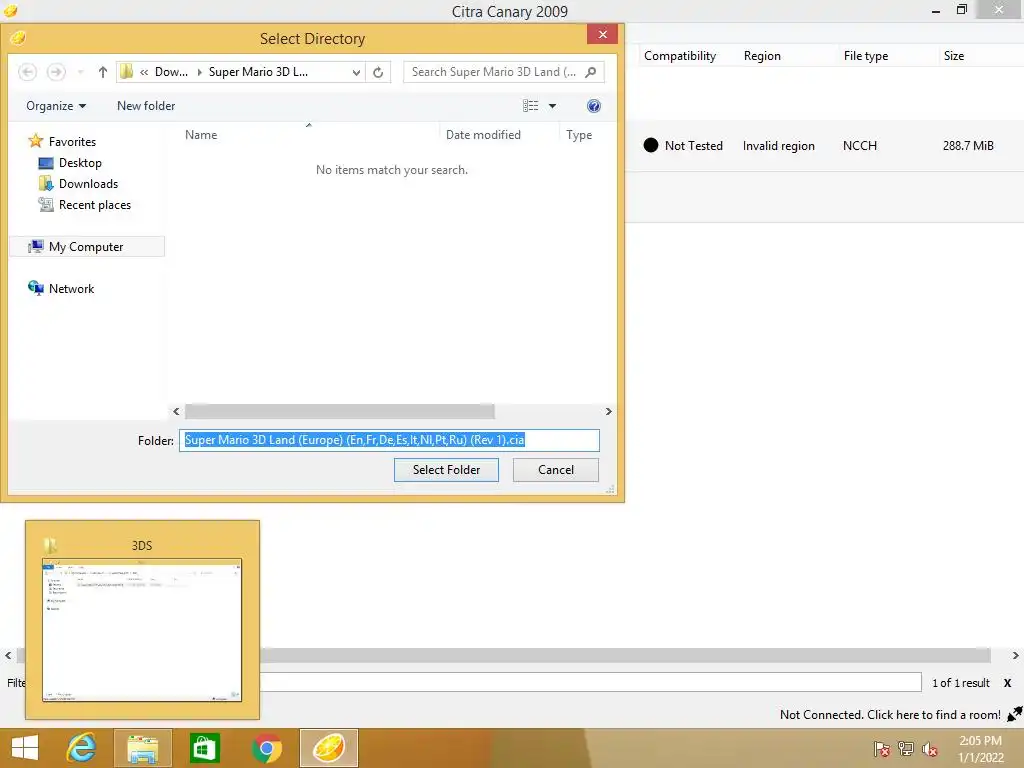The width and height of the screenshot is (1024, 768).
Task: Click the Citra game filter text field
Action: tap(590, 682)
